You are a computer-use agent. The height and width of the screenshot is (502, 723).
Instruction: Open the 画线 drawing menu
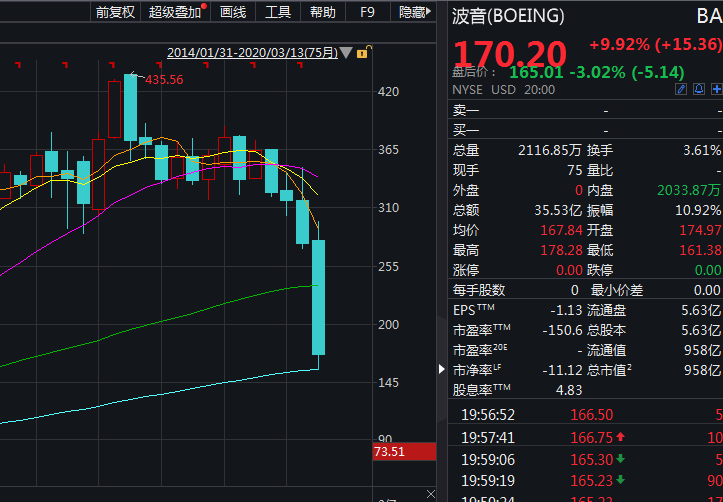click(233, 12)
